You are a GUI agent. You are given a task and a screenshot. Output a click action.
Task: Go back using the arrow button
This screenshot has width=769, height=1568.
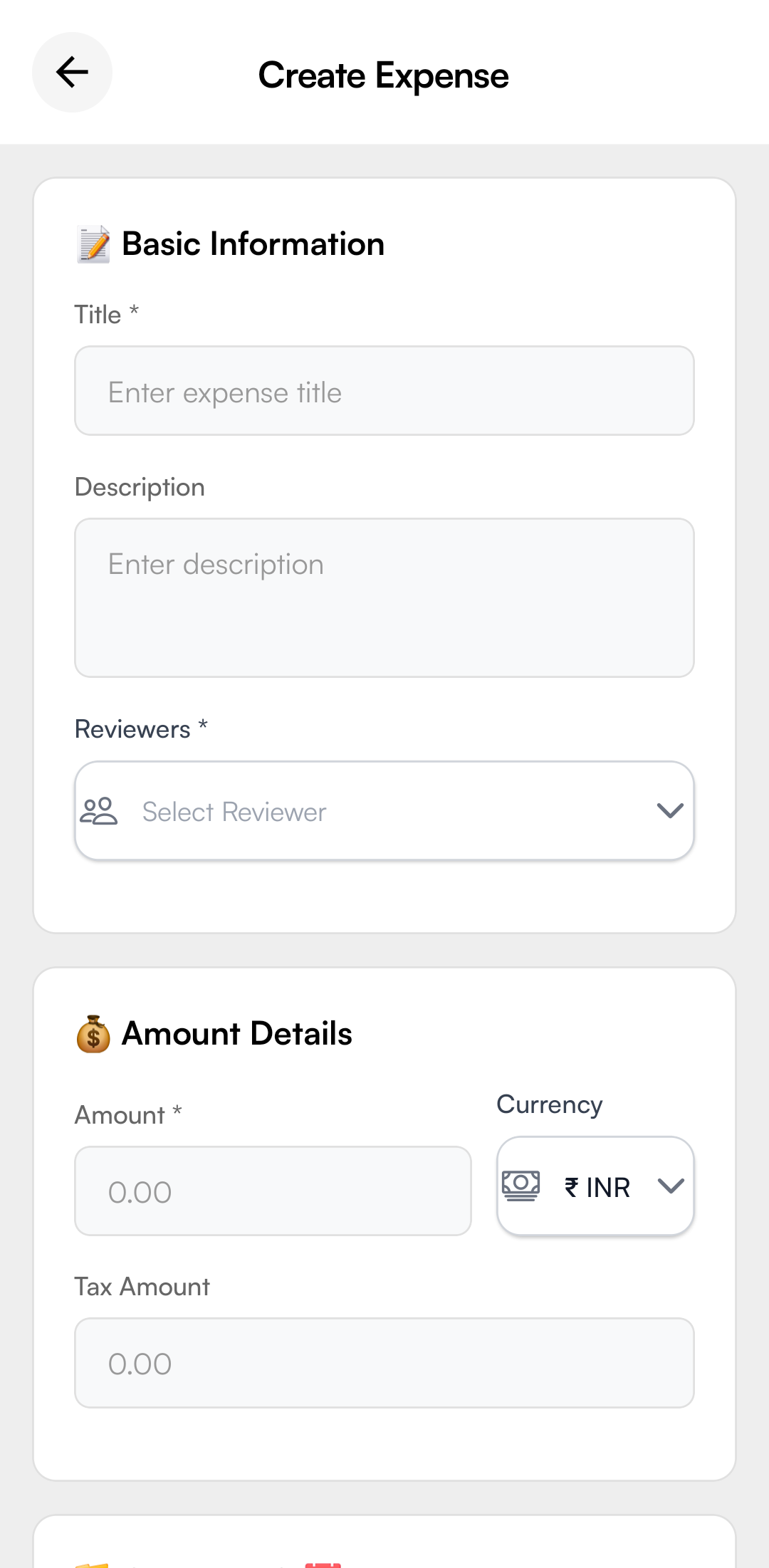[x=72, y=72]
